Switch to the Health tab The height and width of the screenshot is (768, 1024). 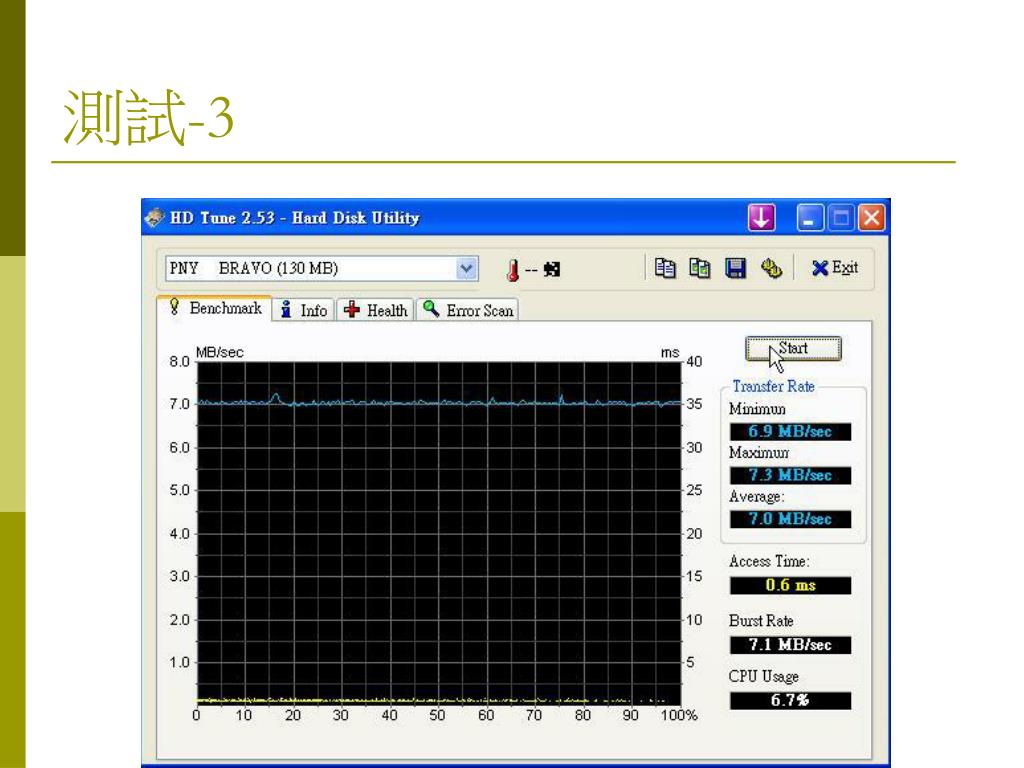[x=376, y=310]
